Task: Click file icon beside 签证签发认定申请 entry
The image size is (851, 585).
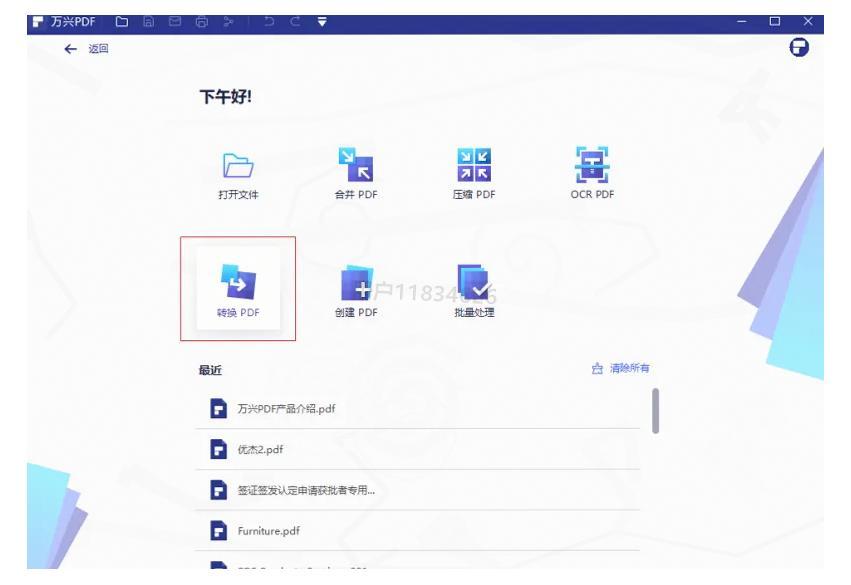Action: (218, 490)
